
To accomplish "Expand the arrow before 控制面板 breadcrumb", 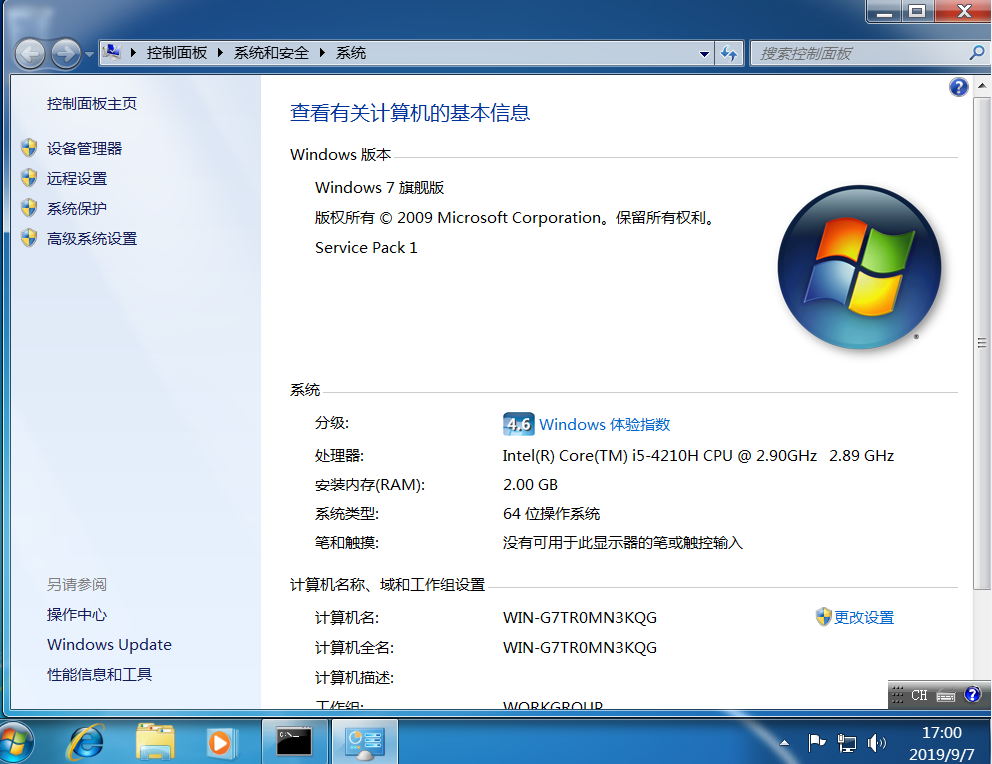I will pyautogui.click(x=133, y=52).
